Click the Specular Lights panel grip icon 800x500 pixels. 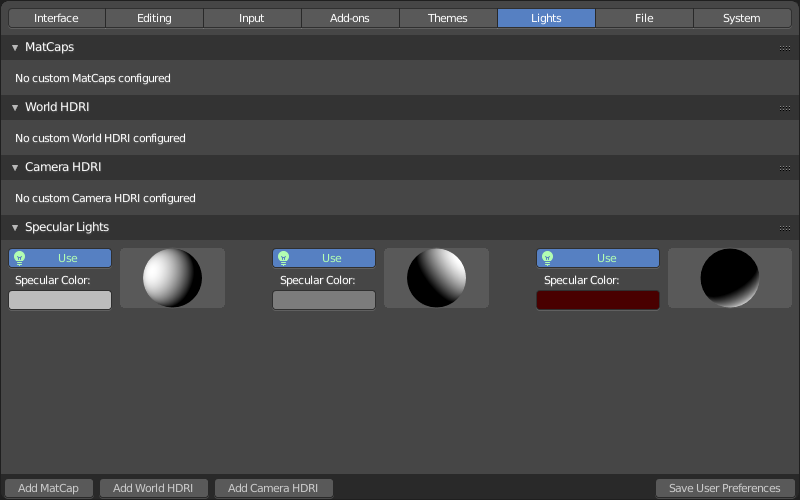(x=785, y=228)
